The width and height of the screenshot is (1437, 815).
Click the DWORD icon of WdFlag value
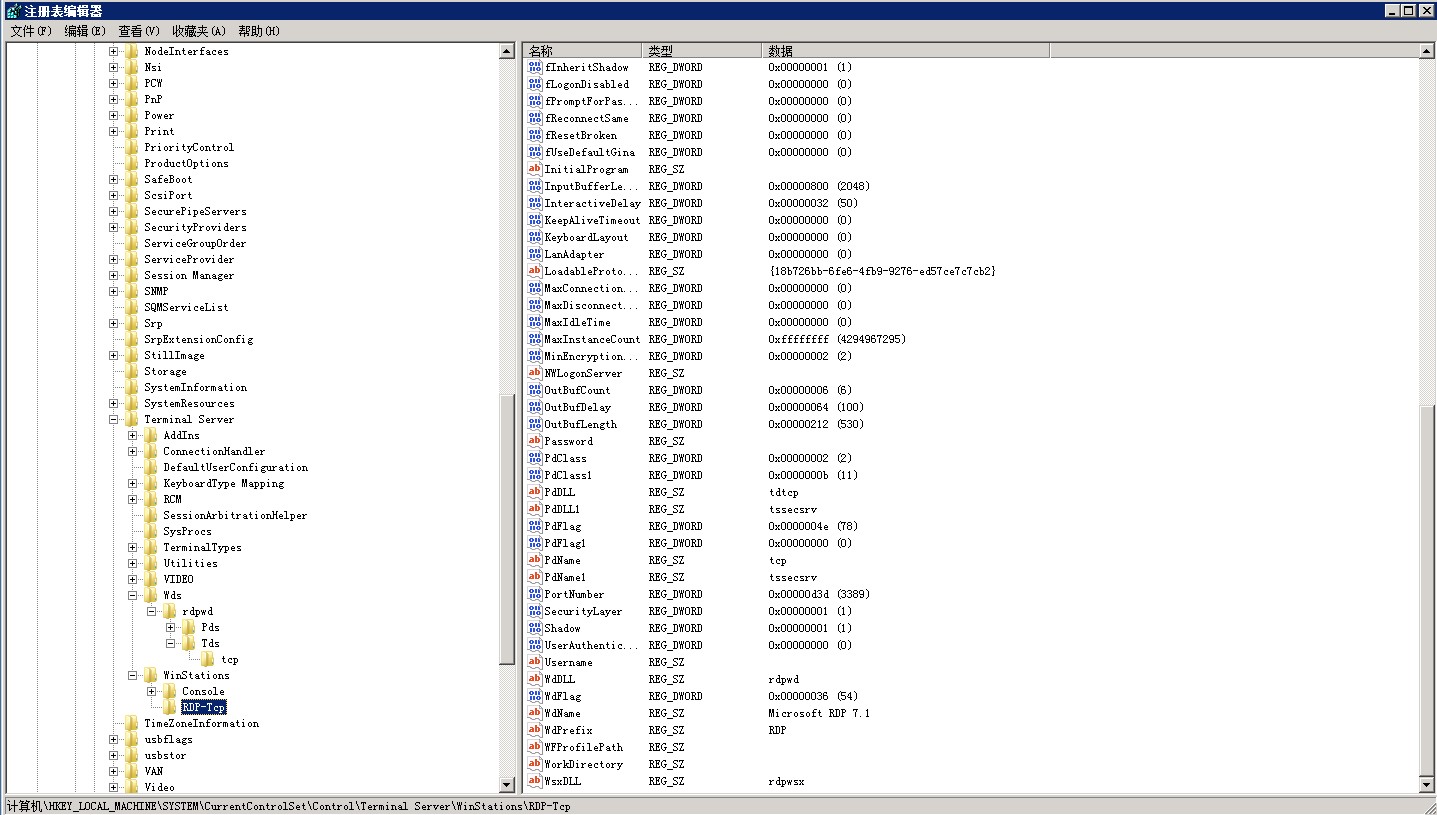click(534, 696)
